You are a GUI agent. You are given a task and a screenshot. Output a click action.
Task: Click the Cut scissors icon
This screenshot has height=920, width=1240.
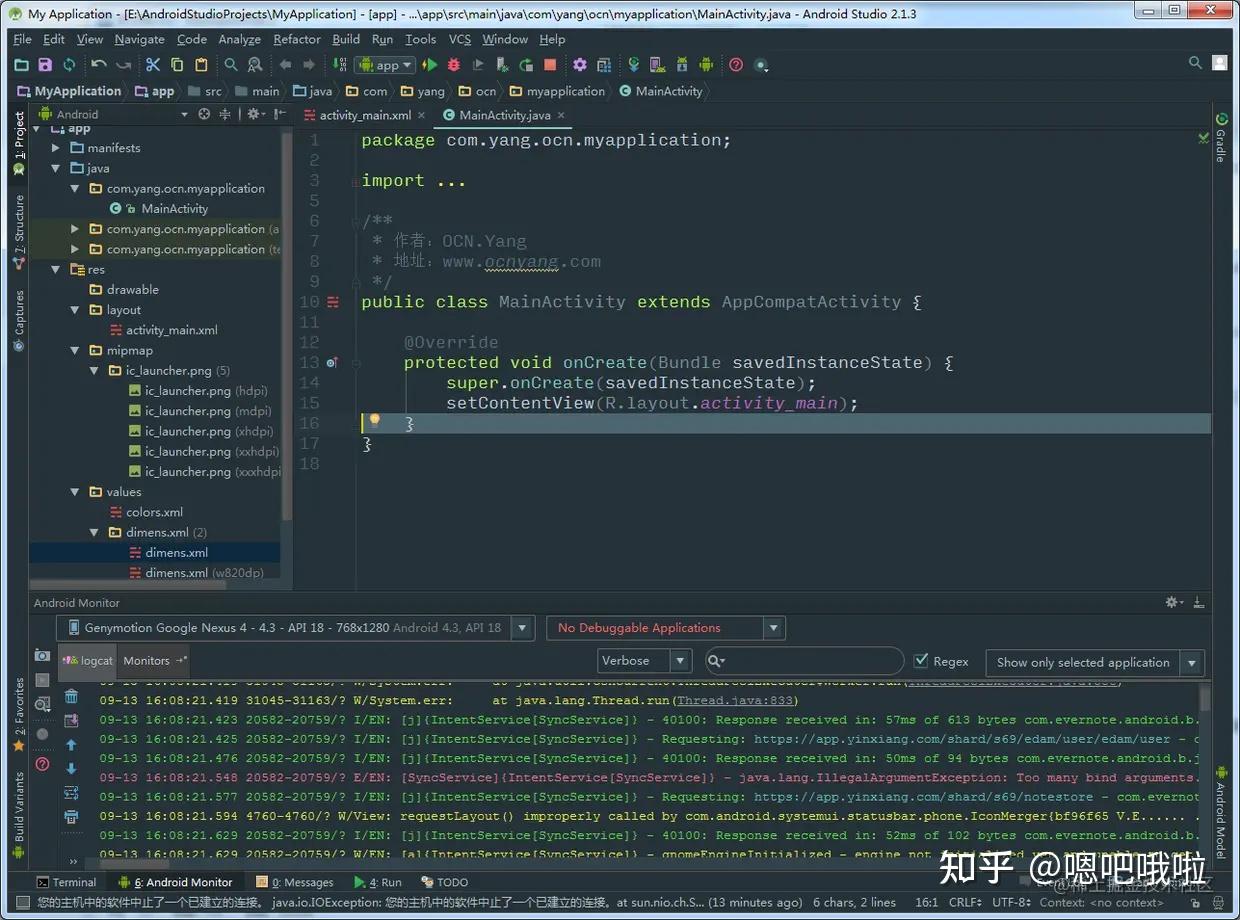(153, 65)
